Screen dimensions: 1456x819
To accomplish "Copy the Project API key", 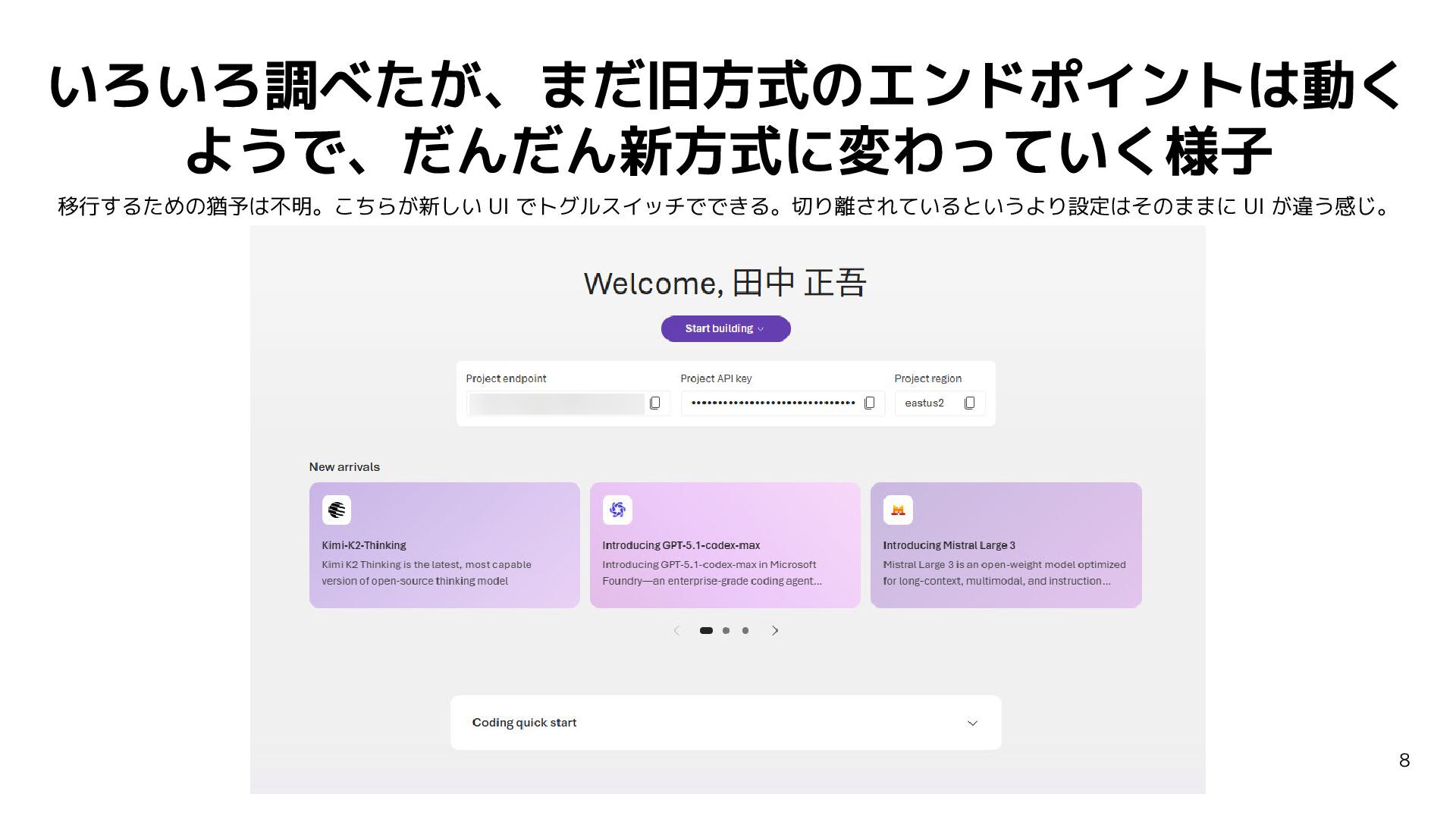I will click(x=870, y=403).
